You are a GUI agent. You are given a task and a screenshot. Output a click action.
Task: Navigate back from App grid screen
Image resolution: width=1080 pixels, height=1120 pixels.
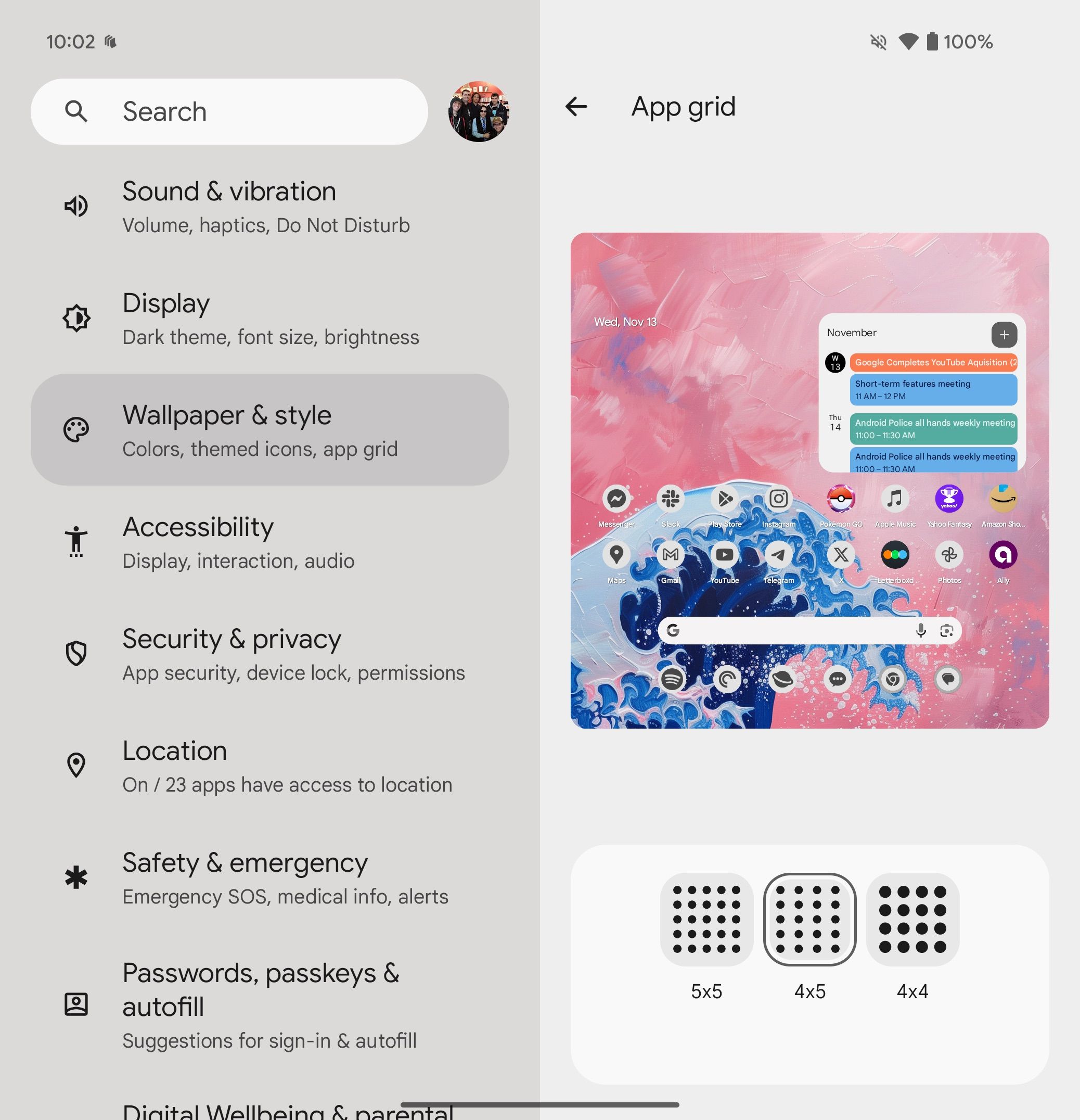click(577, 107)
